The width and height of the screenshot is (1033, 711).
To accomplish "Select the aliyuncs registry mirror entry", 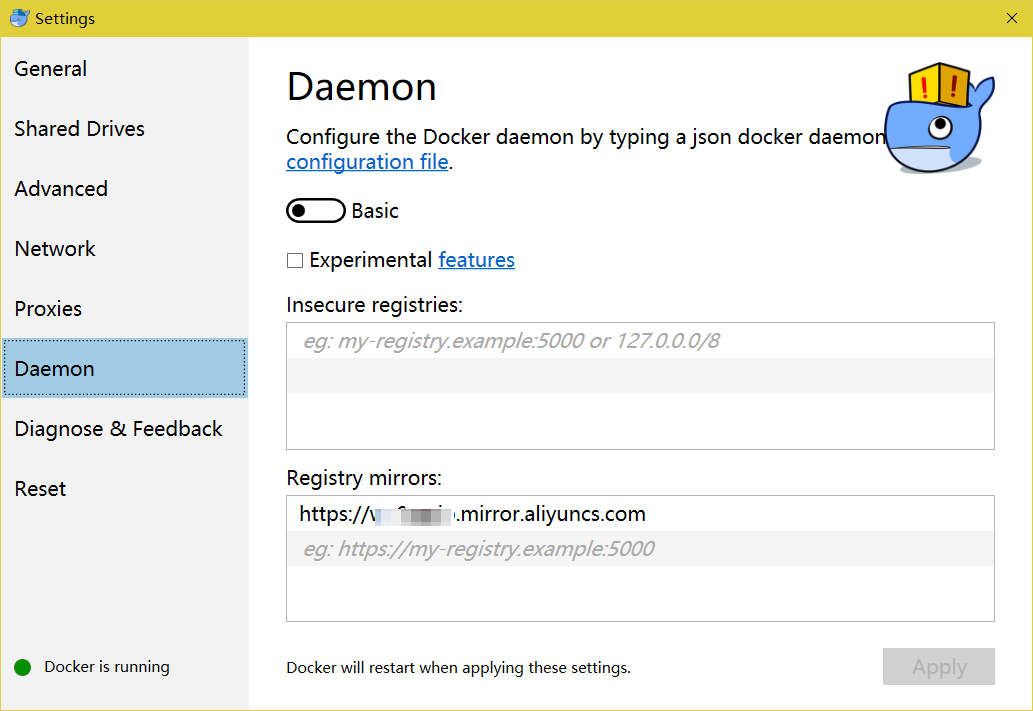I will point(640,514).
